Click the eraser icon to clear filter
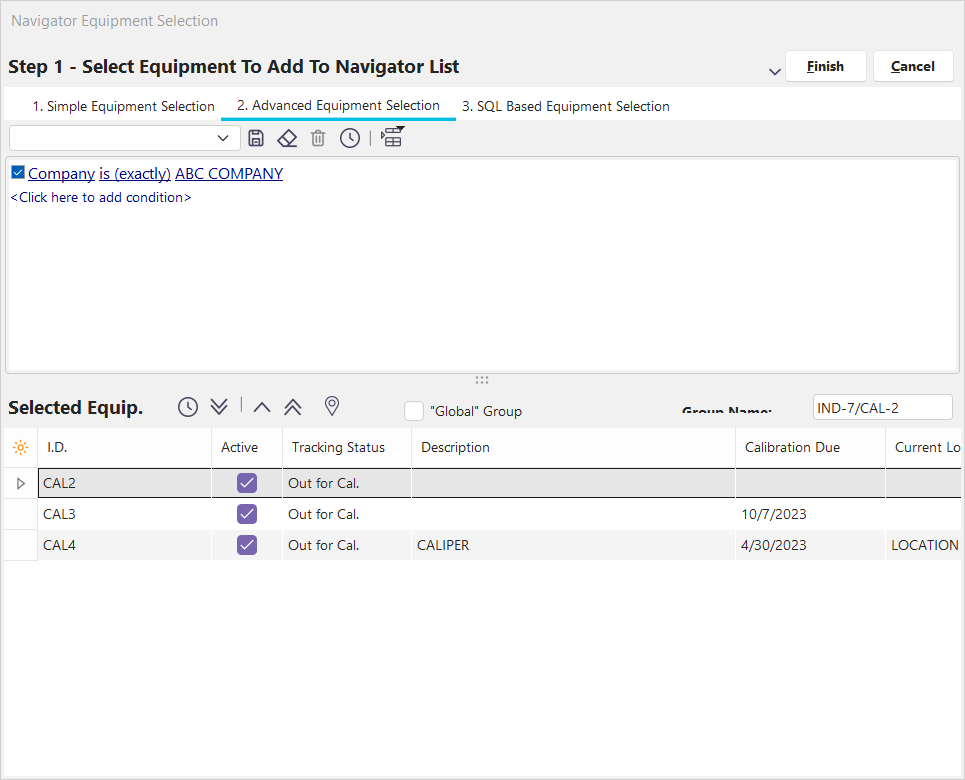The image size is (965, 780). click(x=287, y=138)
